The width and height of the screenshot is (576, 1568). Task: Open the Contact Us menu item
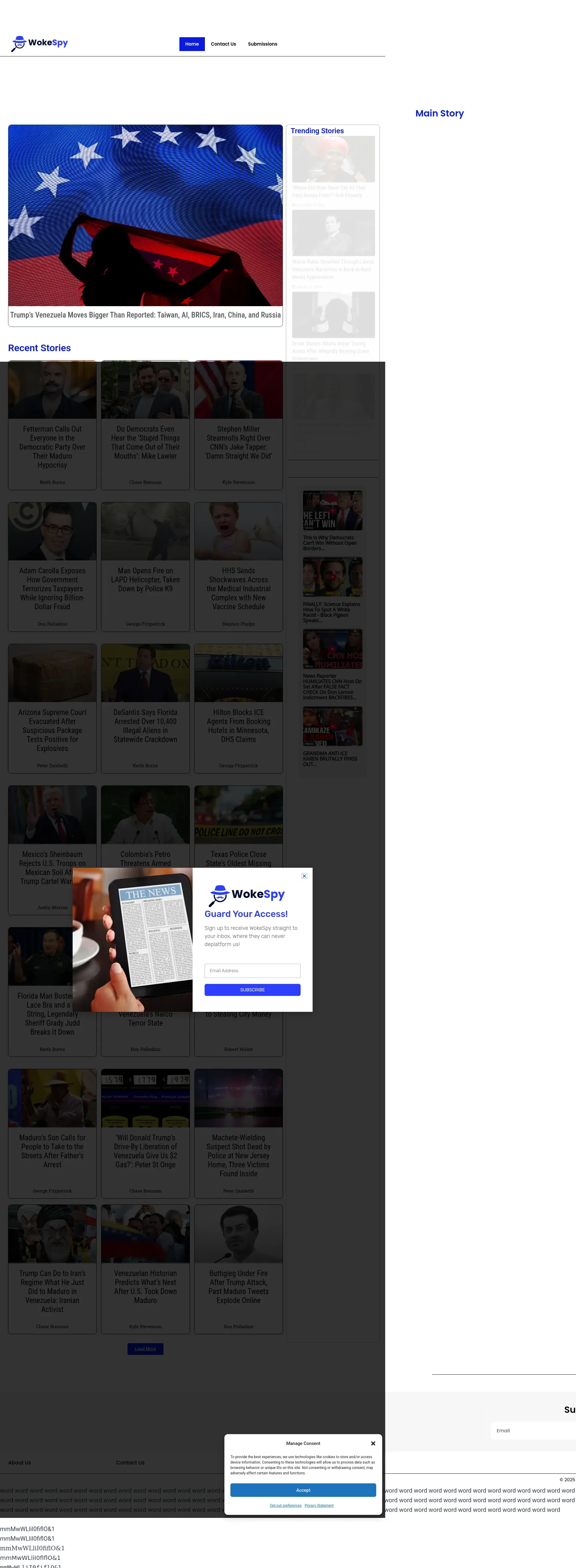coord(223,44)
